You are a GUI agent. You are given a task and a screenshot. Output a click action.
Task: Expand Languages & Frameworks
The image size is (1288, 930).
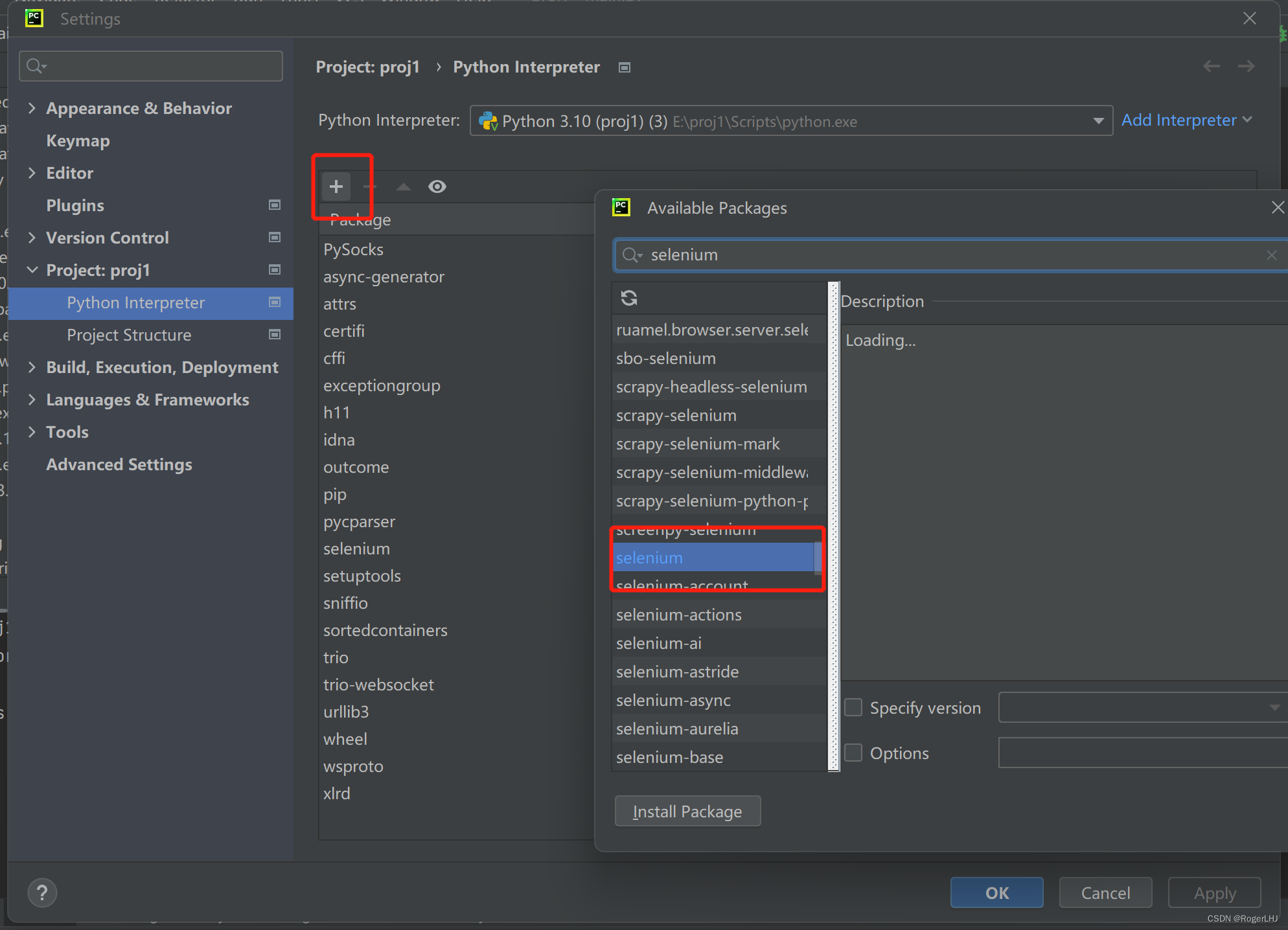(x=32, y=400)
